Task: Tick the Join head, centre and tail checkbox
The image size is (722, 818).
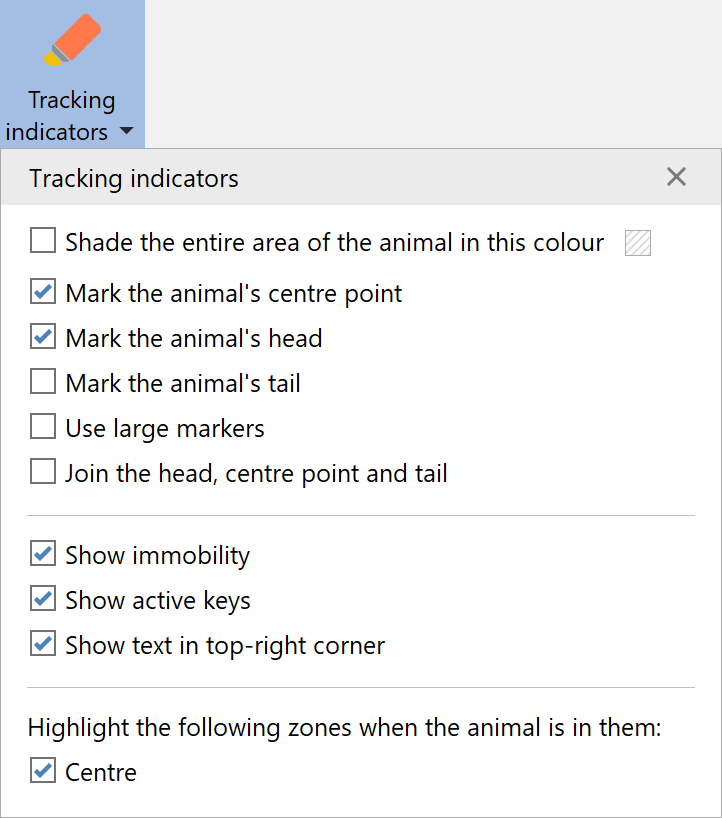Action: (43, 472)
